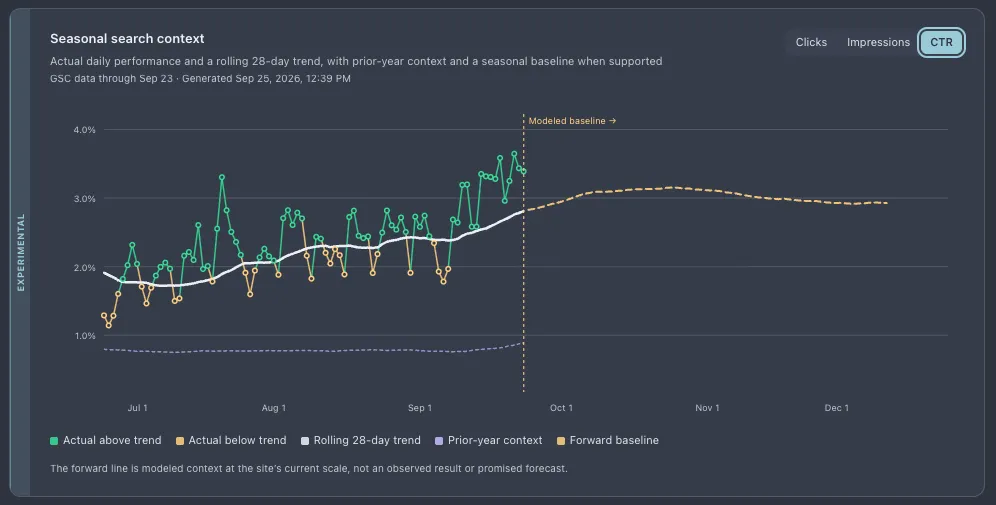Click the 2.0% y-axis label
This screenshot has height=505, width=996.
pyautogui.click(x=84, y=267)
